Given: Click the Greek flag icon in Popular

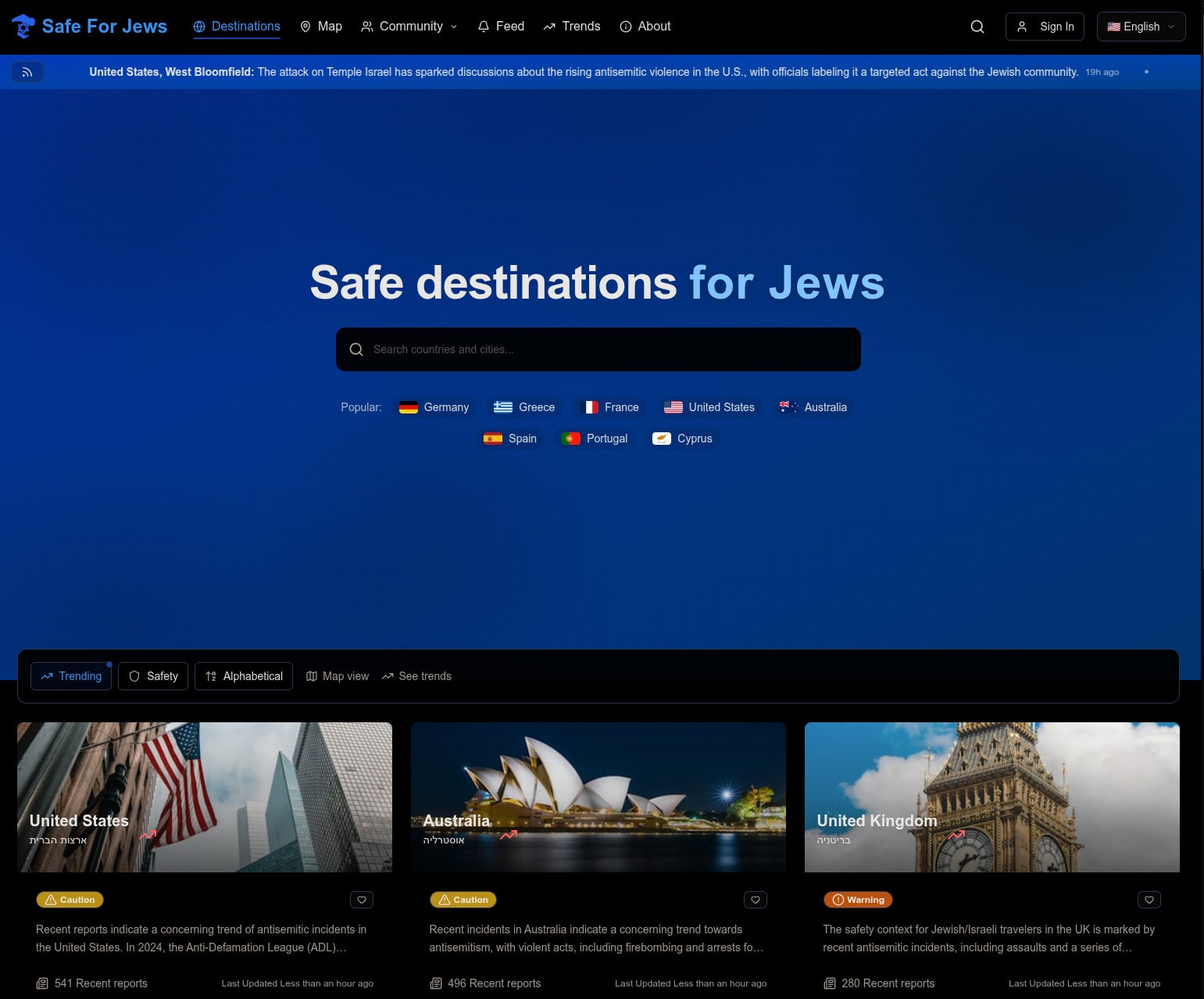Looking at the screenshot, I should point(503,407).
